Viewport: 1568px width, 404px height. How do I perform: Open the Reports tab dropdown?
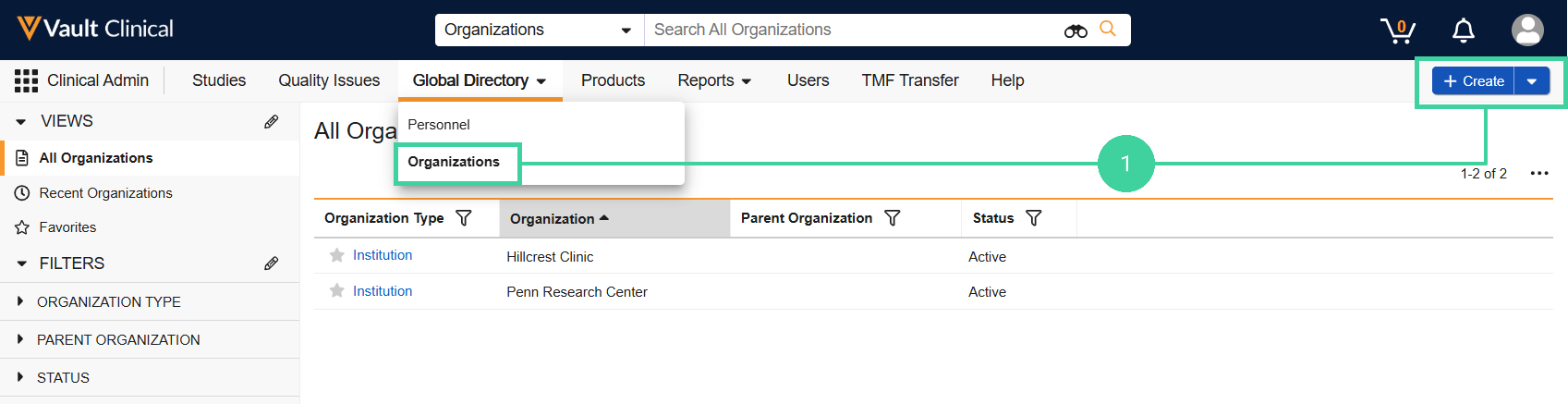(x=714, y=80)
